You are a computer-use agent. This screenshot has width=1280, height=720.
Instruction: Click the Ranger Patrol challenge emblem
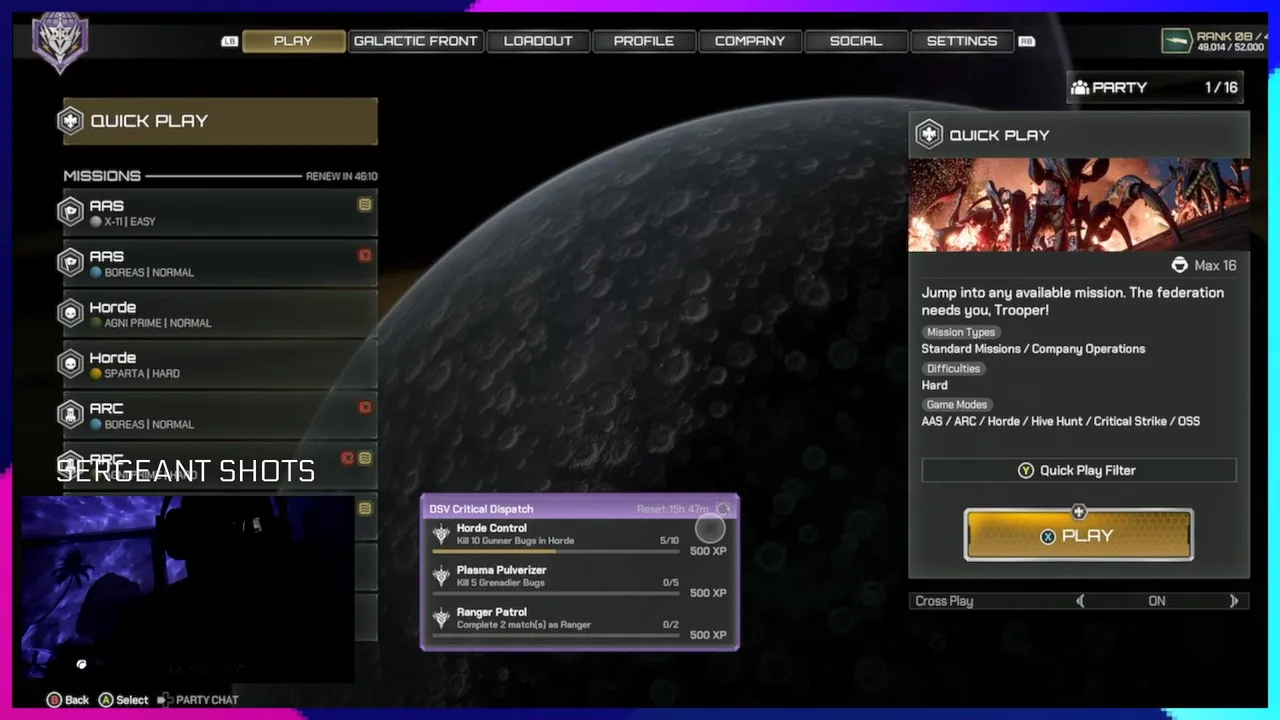[x=441, y=619]
